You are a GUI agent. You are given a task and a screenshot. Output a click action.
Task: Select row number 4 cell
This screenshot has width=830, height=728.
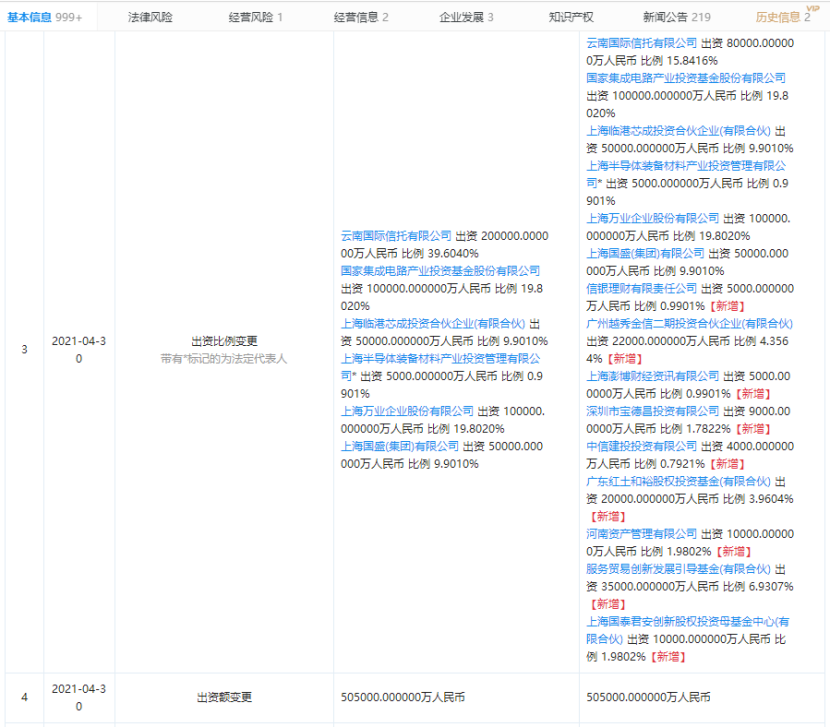click(24, 697)
